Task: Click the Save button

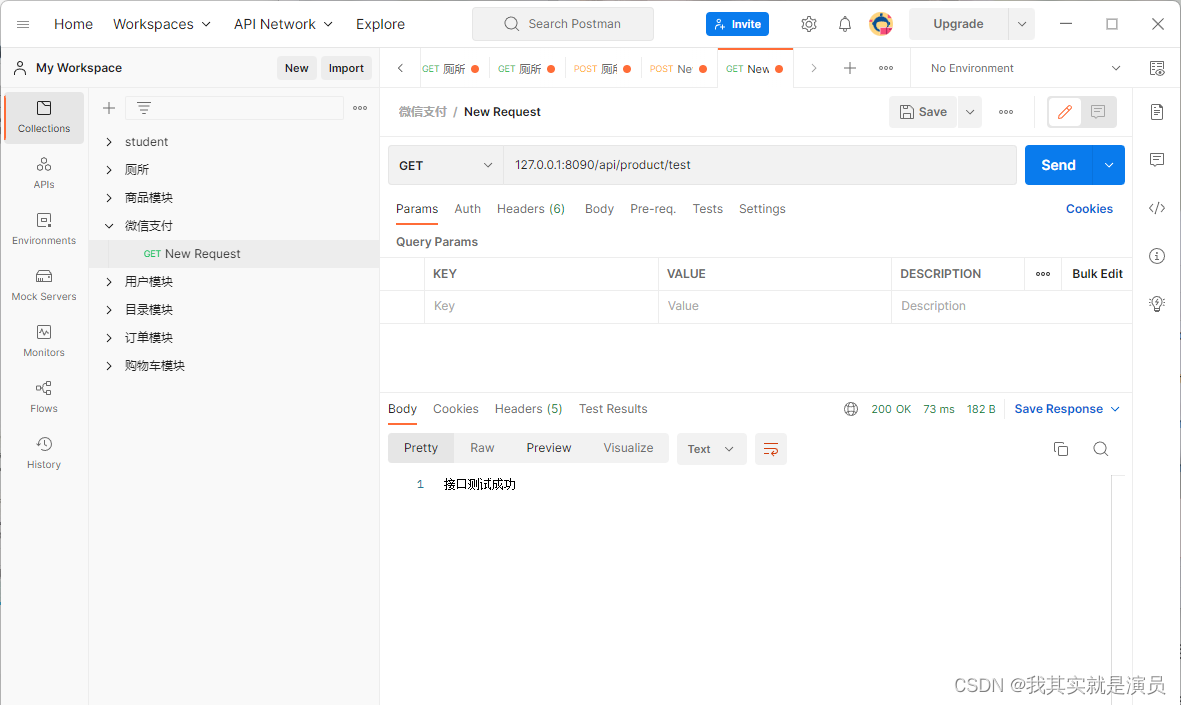Action: pos(923,112)
